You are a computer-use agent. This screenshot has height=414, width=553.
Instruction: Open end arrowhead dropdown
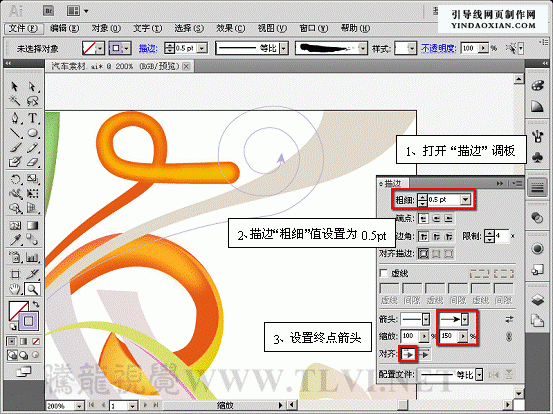click(465, 319)
